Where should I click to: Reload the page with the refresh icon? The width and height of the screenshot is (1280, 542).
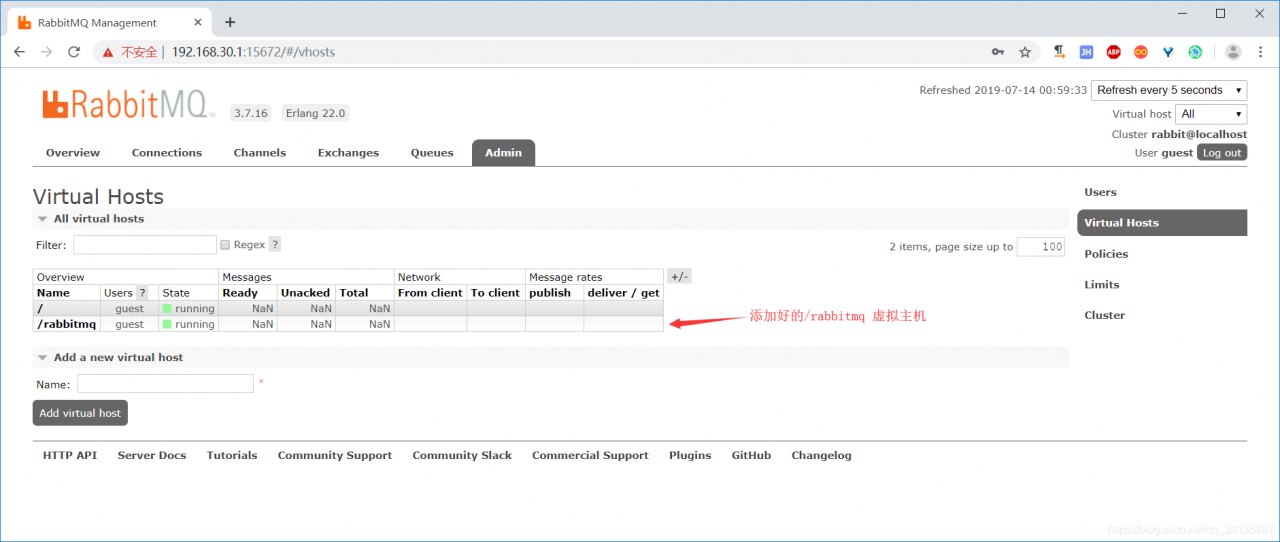pyautogui.click(x=73, y=52)
